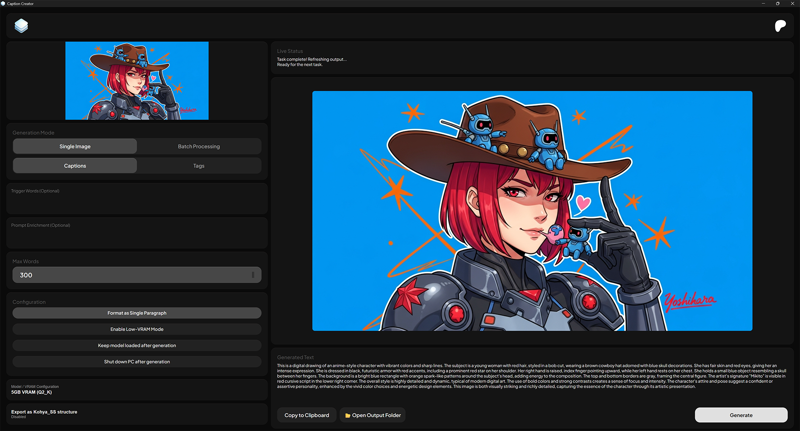Toggle Format as Single Paragraph option
Image resolution: width=800 pixels, height=431 pixels.
(137, 313)
